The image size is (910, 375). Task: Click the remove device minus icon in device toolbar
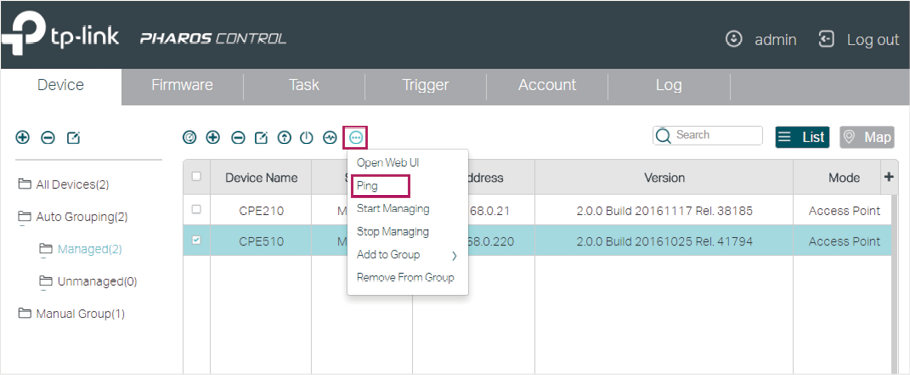238,138
